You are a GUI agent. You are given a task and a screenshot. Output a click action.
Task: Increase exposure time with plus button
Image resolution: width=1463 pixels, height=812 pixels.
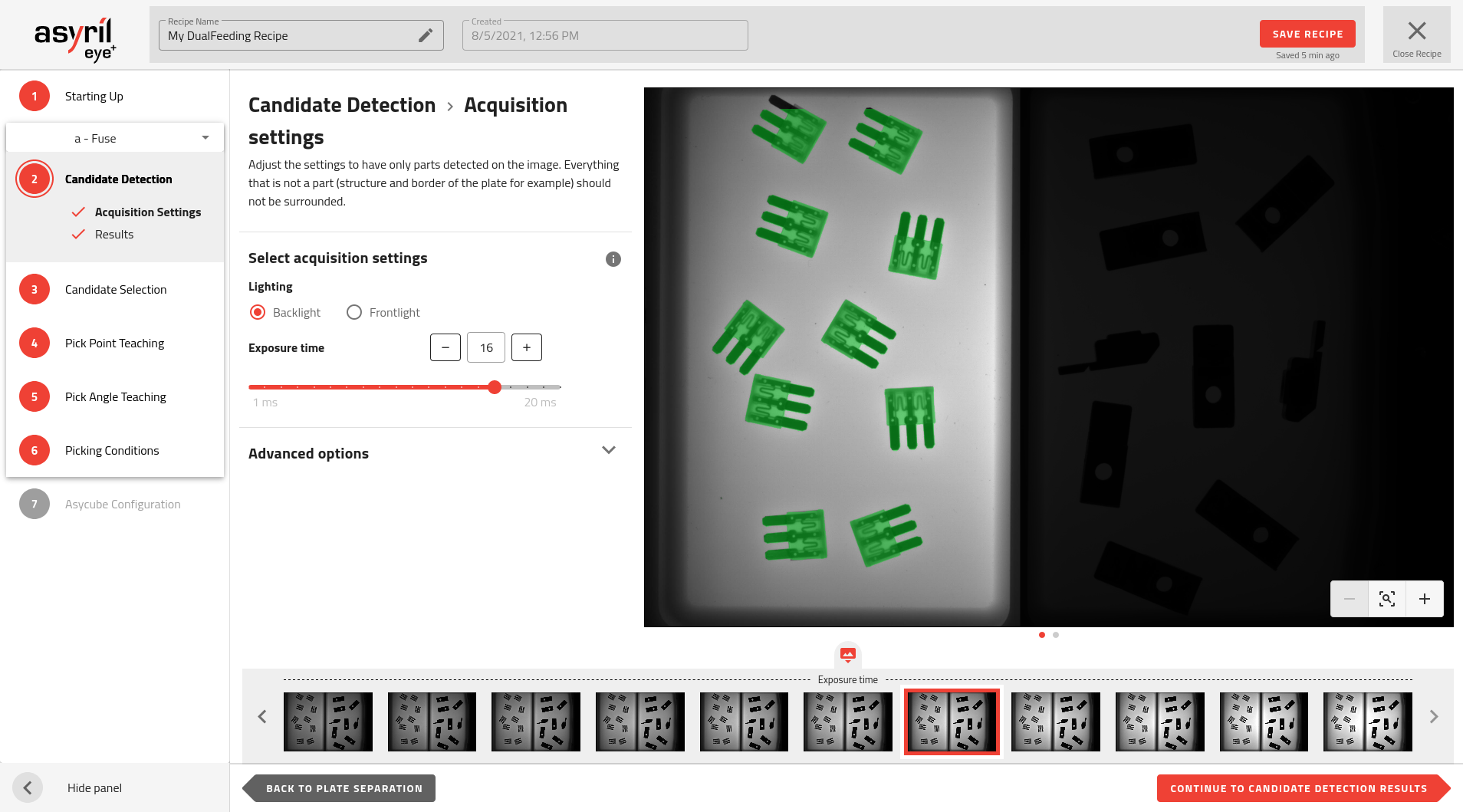526,347
